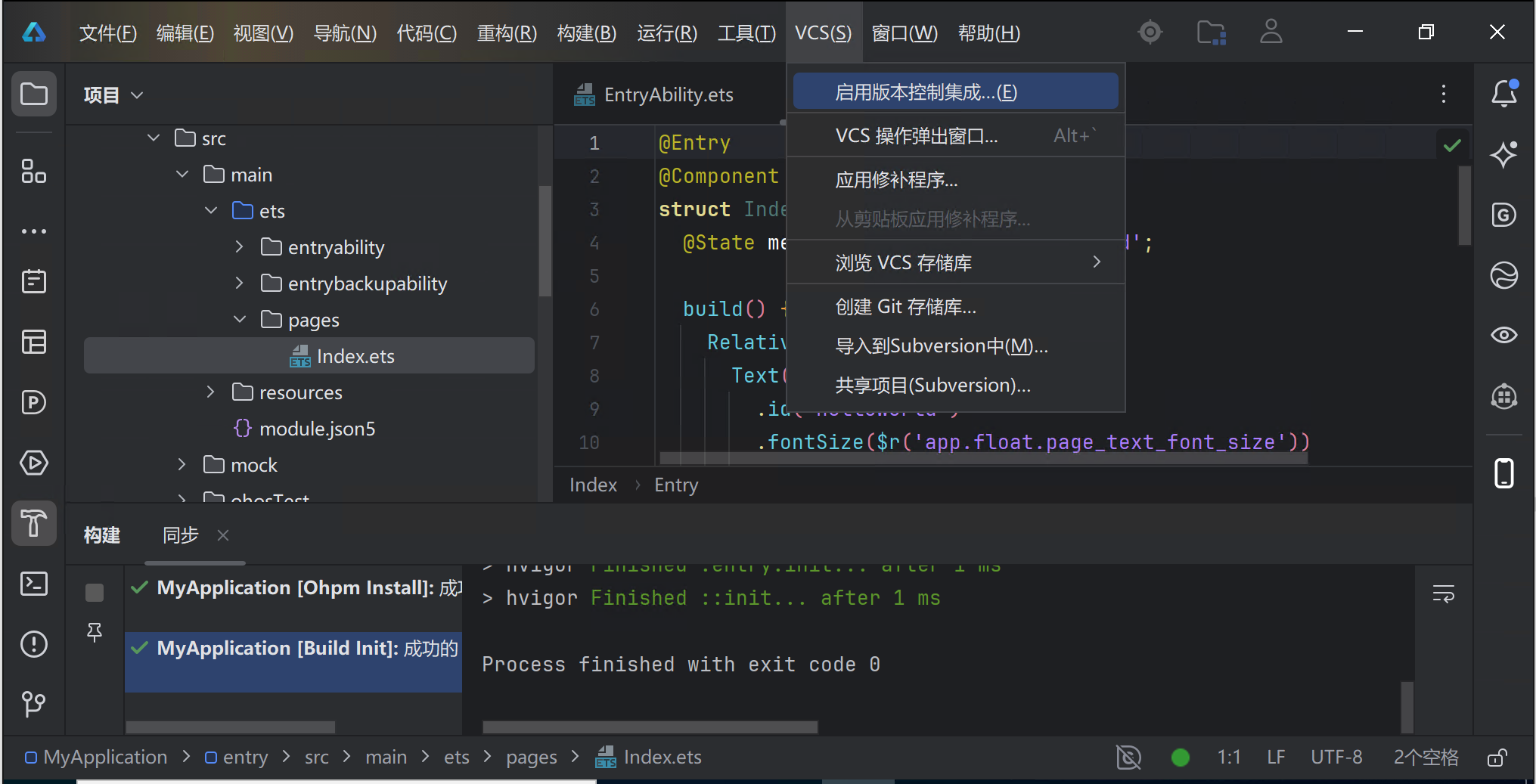
Task: Expand the mock folder
Action: pos(182,464)
